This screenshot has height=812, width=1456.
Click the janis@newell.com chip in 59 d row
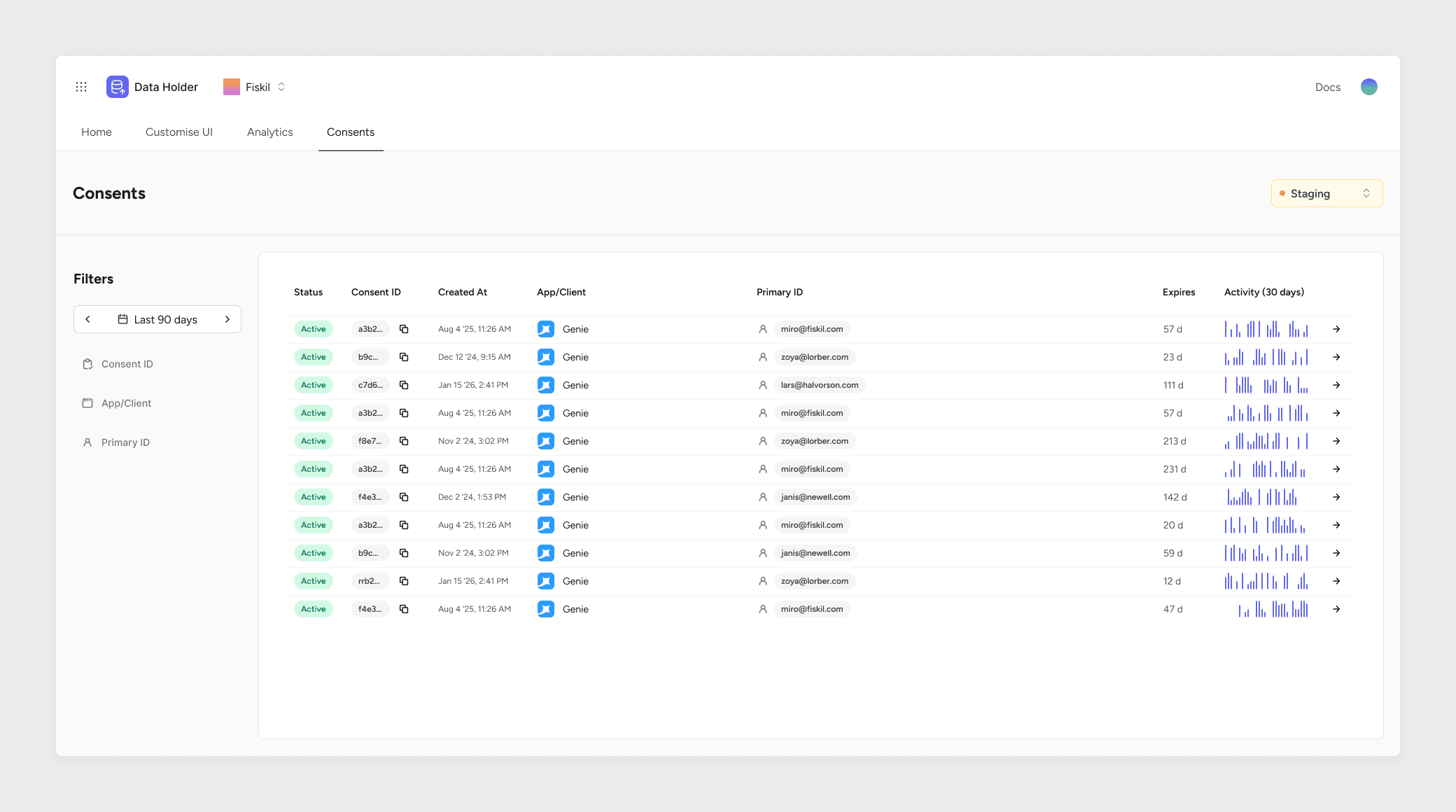click(815, 553)
